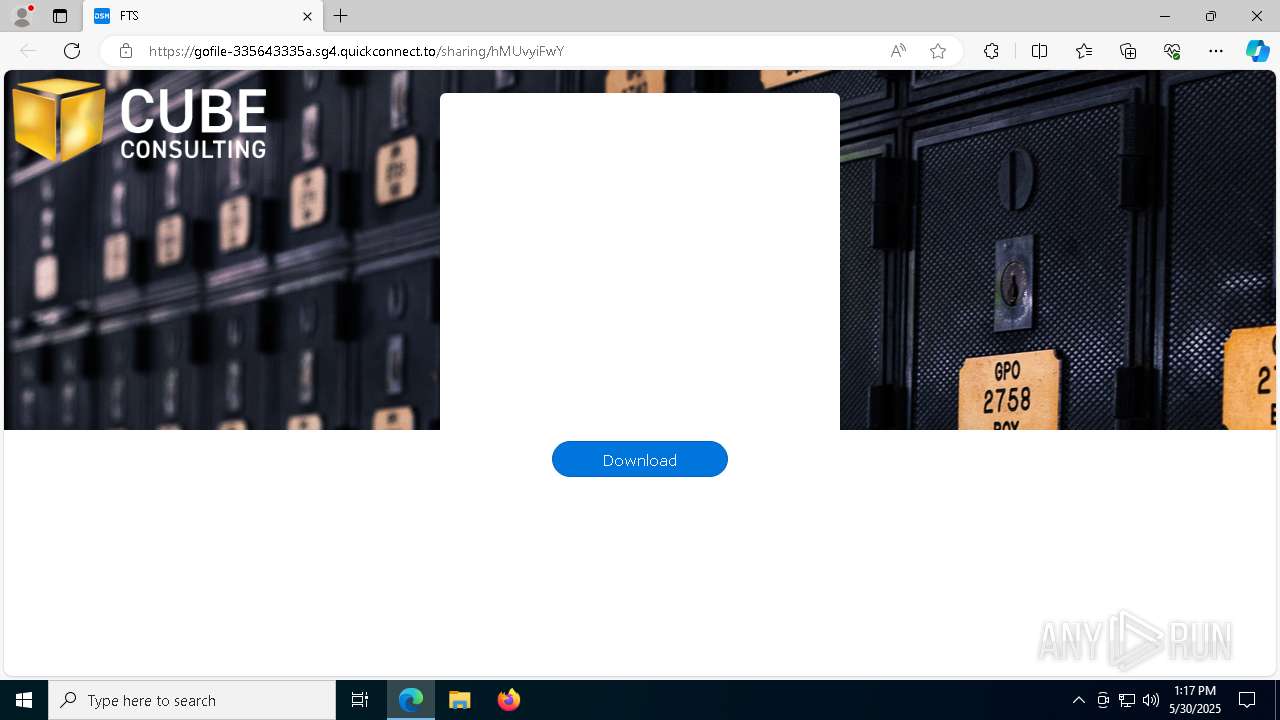The image size is (1280, 720).
Task: Open File Explorer from taskbar
Action: coord(460,700)
